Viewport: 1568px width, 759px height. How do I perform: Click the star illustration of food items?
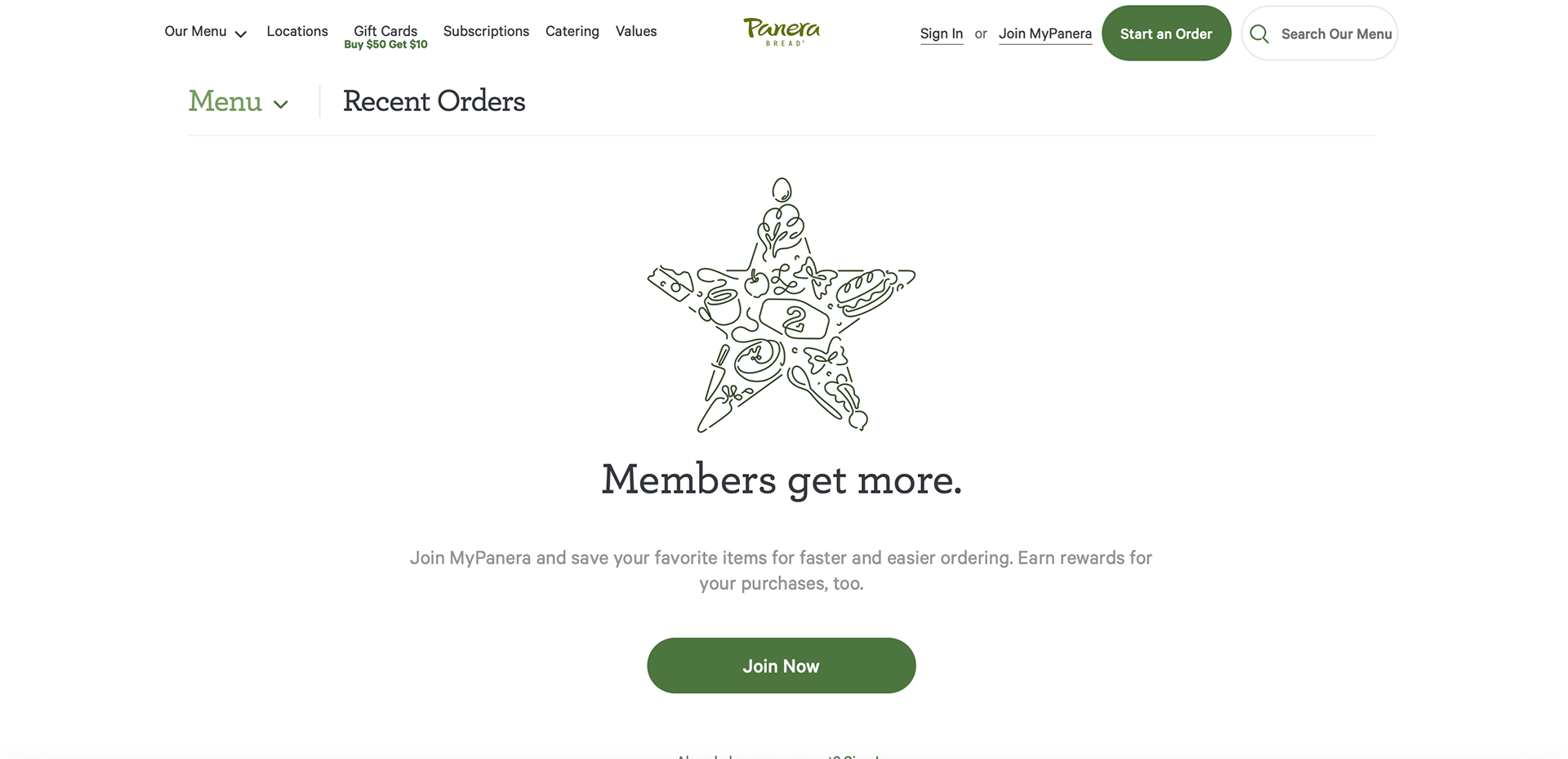point(782,305)
